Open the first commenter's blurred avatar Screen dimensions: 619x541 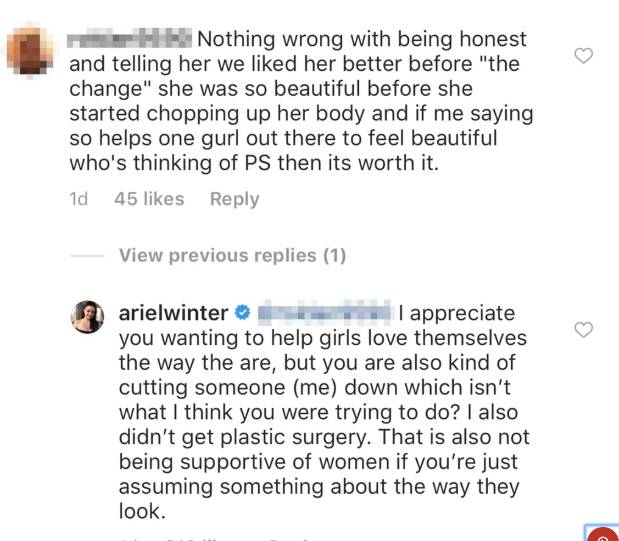[x=32, y=46]
